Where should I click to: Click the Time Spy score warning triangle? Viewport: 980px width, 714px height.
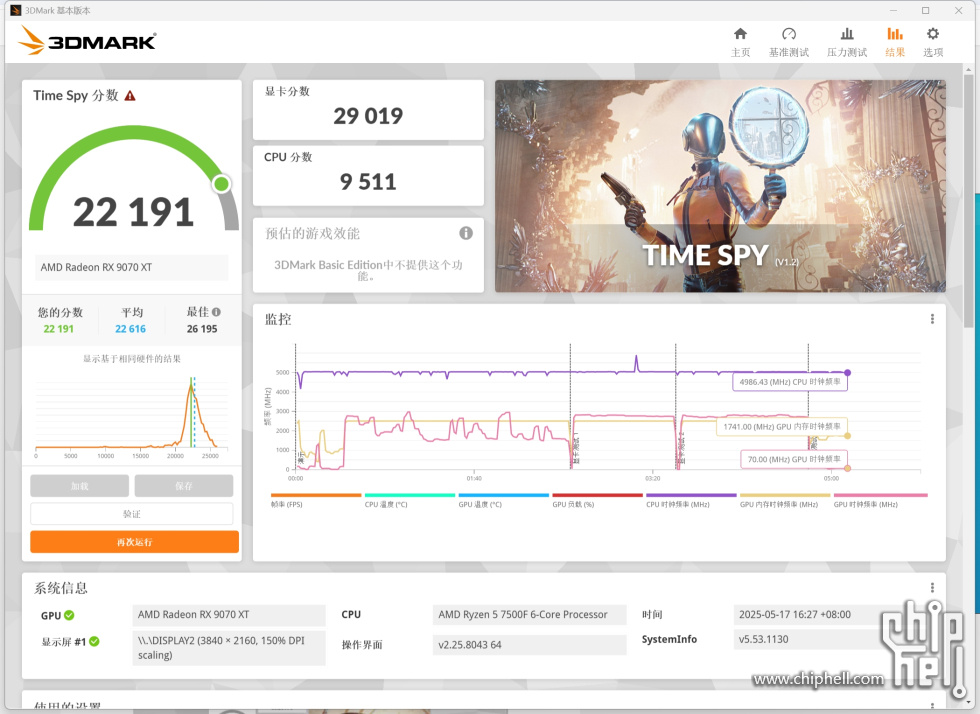[x=130, y=96]
